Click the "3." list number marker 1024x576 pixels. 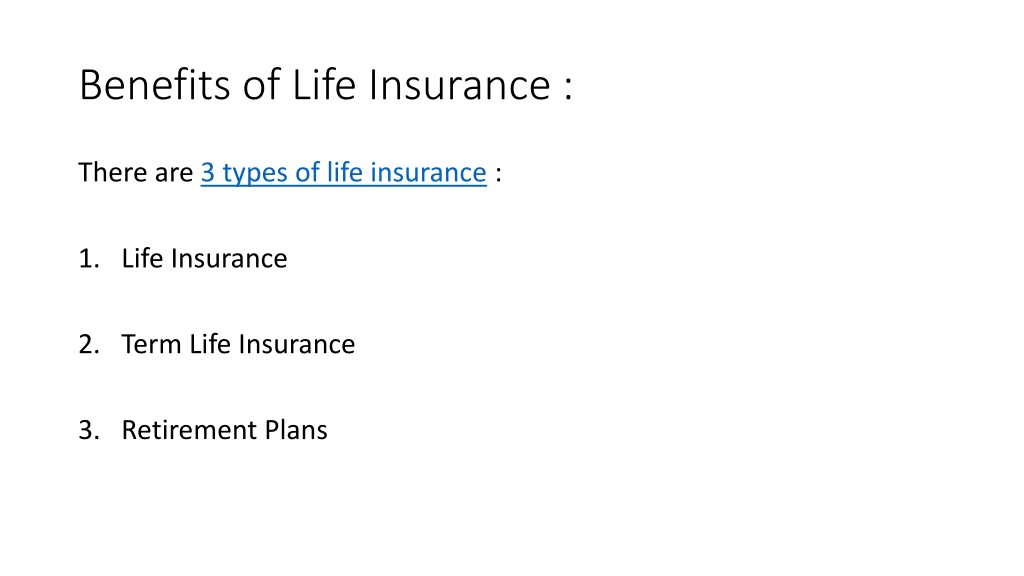[x=89, y=430]
